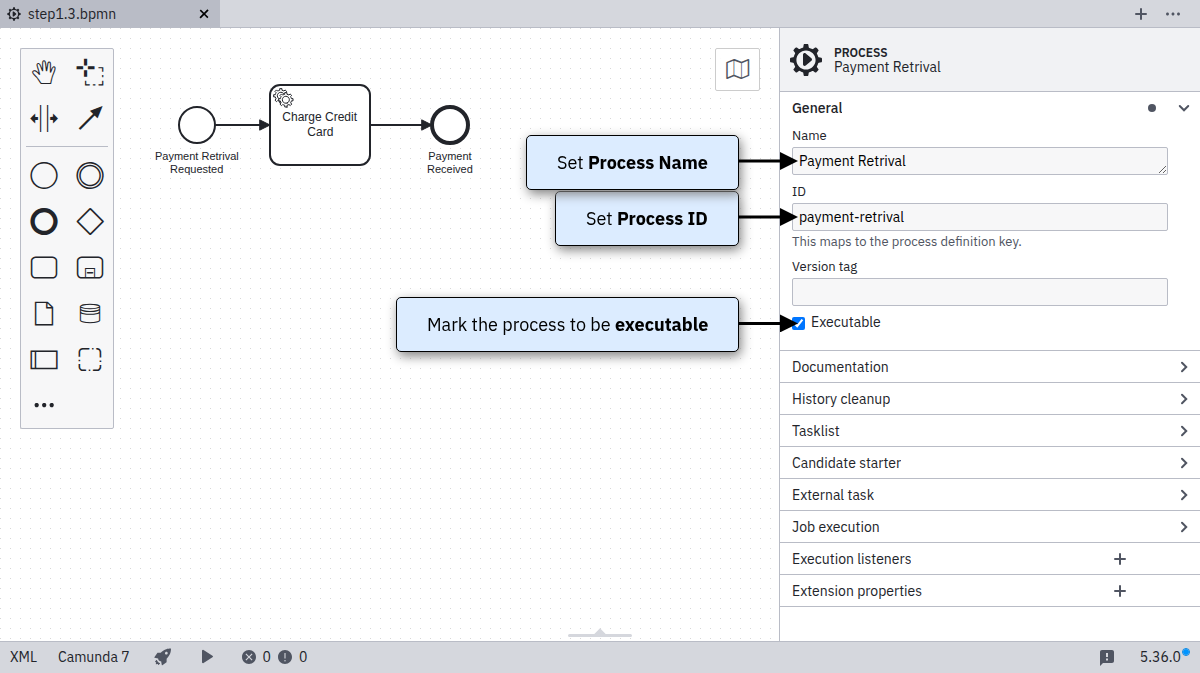Choose the Data Store Reference icon

click(90, 314)
